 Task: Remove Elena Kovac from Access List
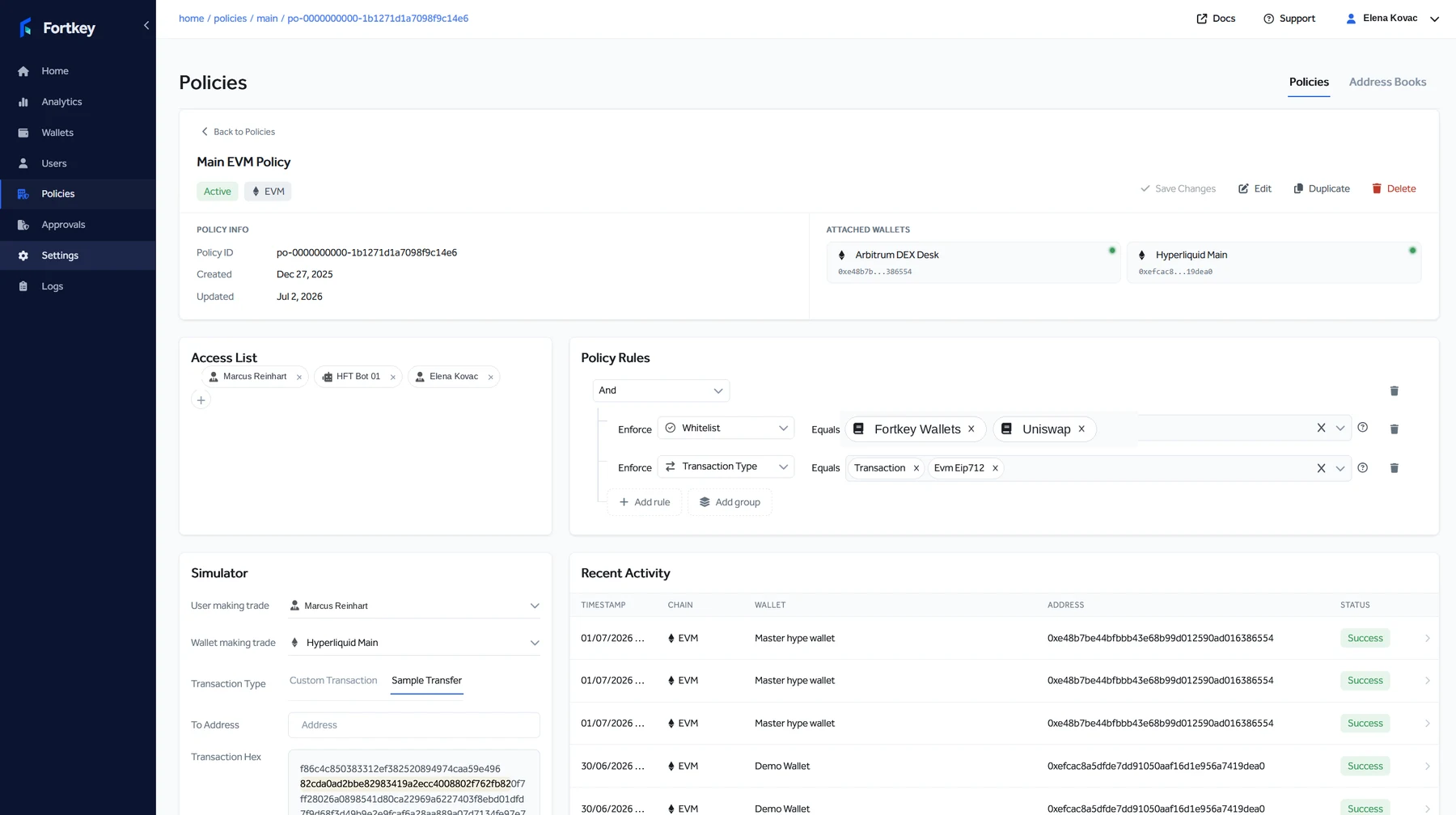(x=490, y=378)
